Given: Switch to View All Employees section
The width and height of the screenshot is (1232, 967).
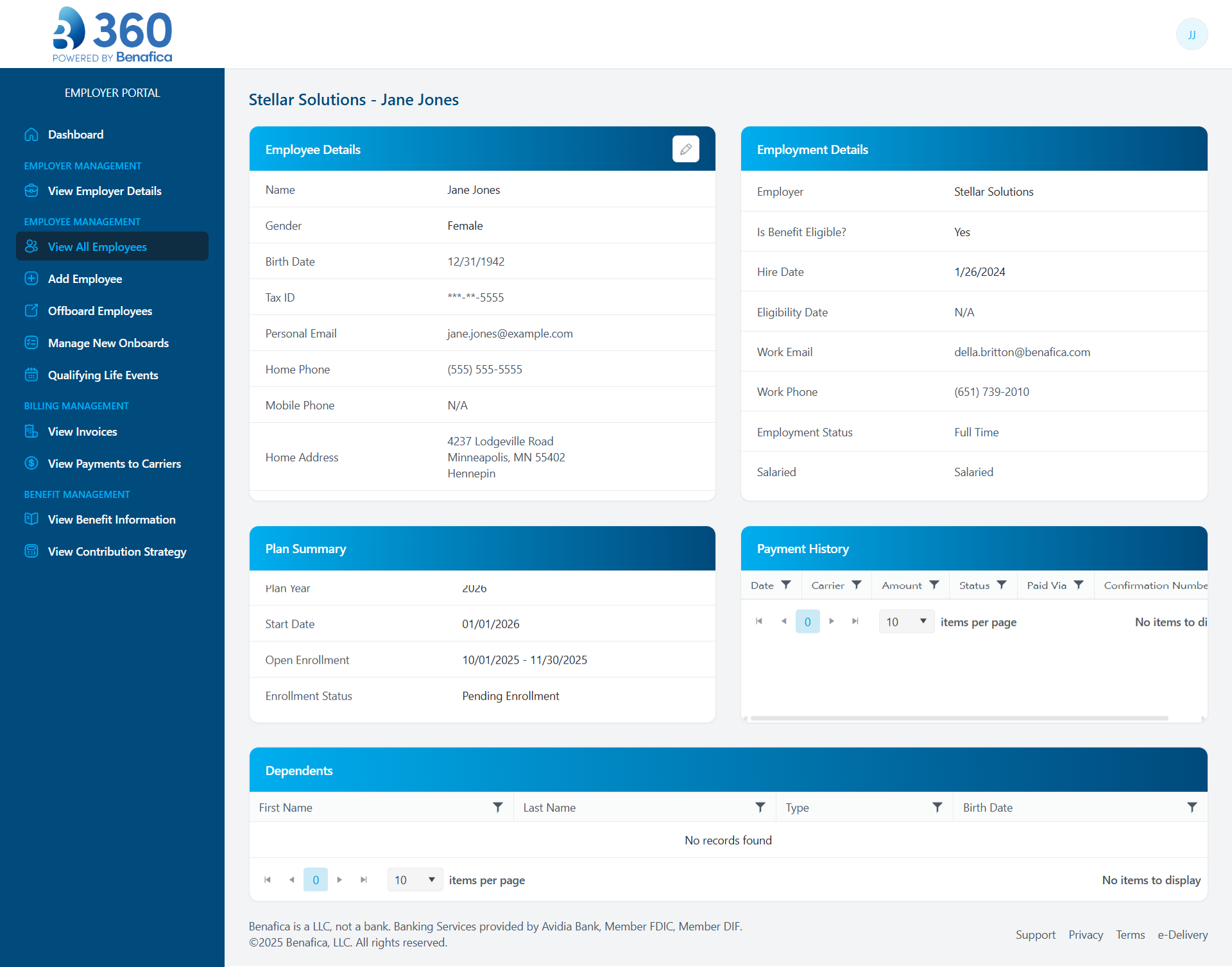Looking at the screenshot, I should tap(97, 246).
